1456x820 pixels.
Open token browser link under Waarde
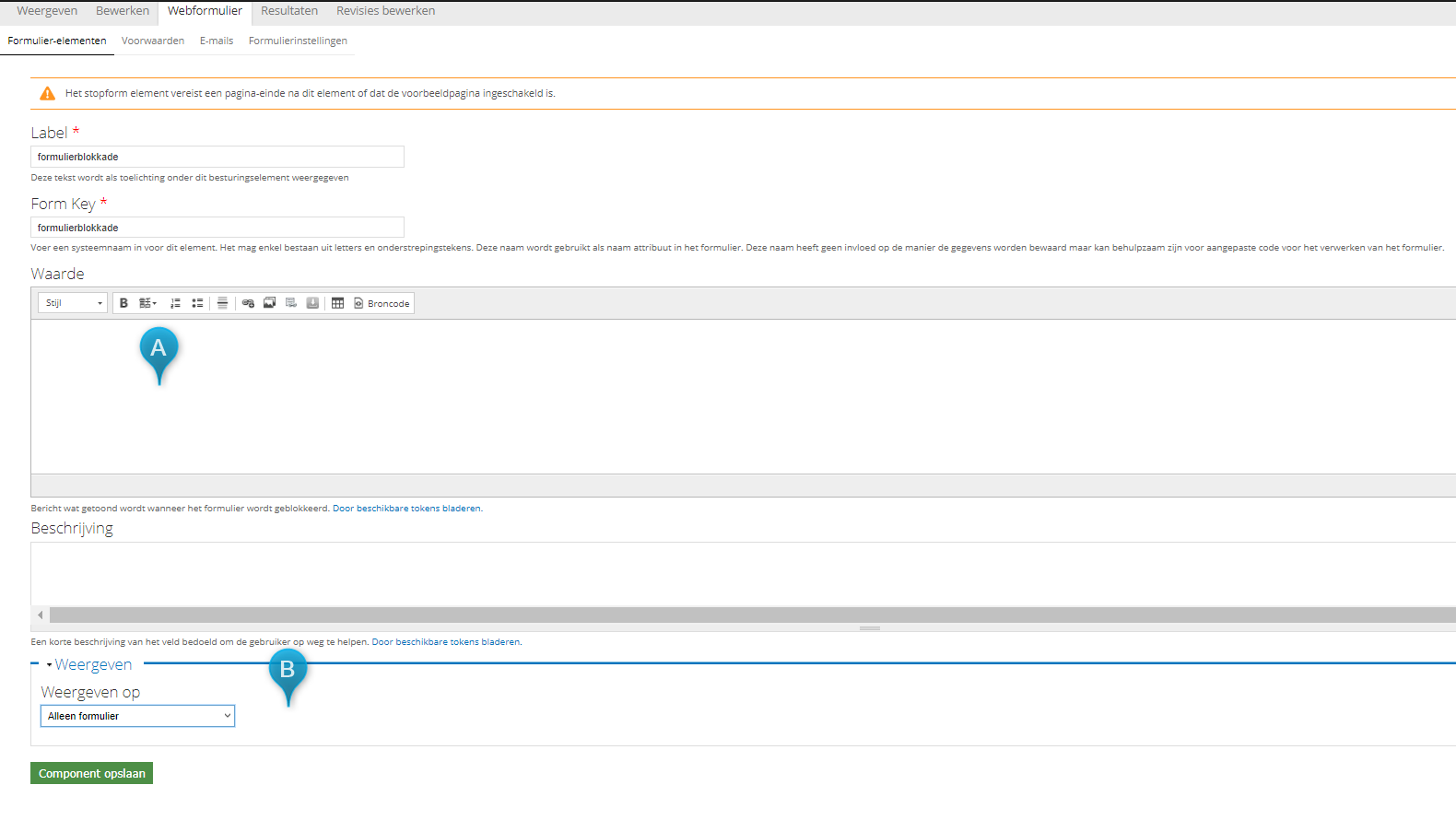406,509
